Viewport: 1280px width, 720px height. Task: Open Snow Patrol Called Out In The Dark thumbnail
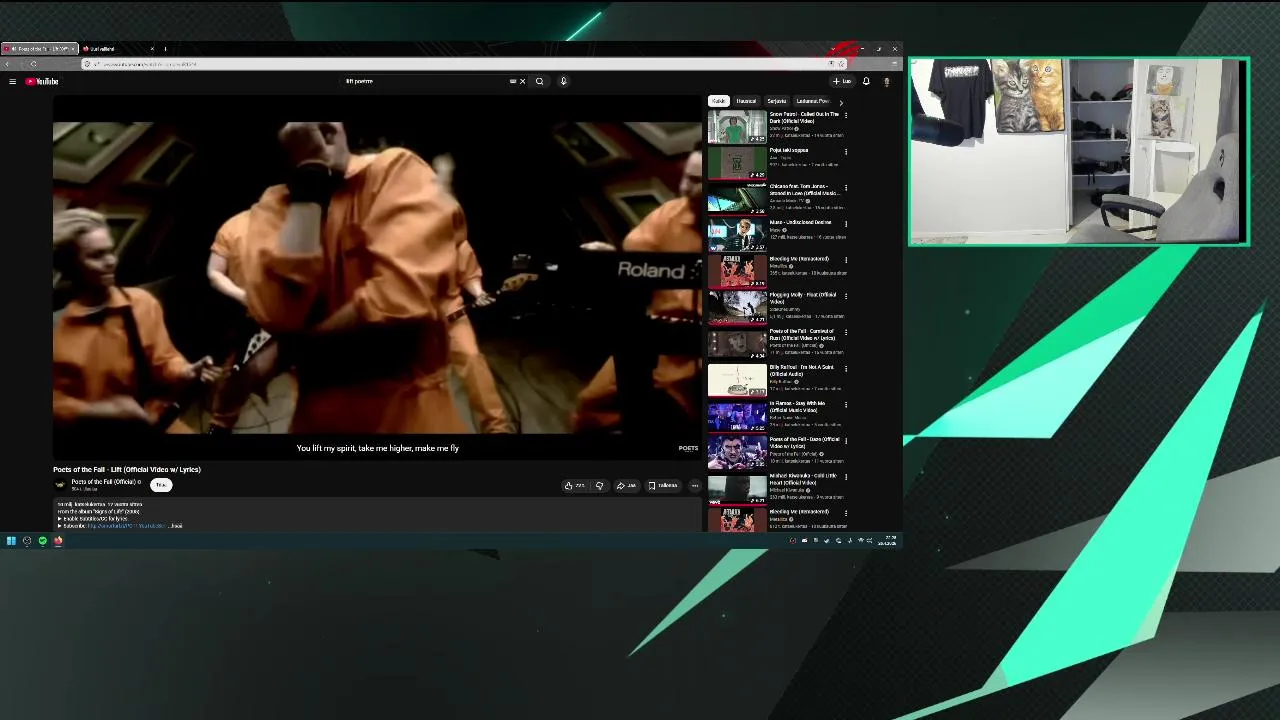737,127
